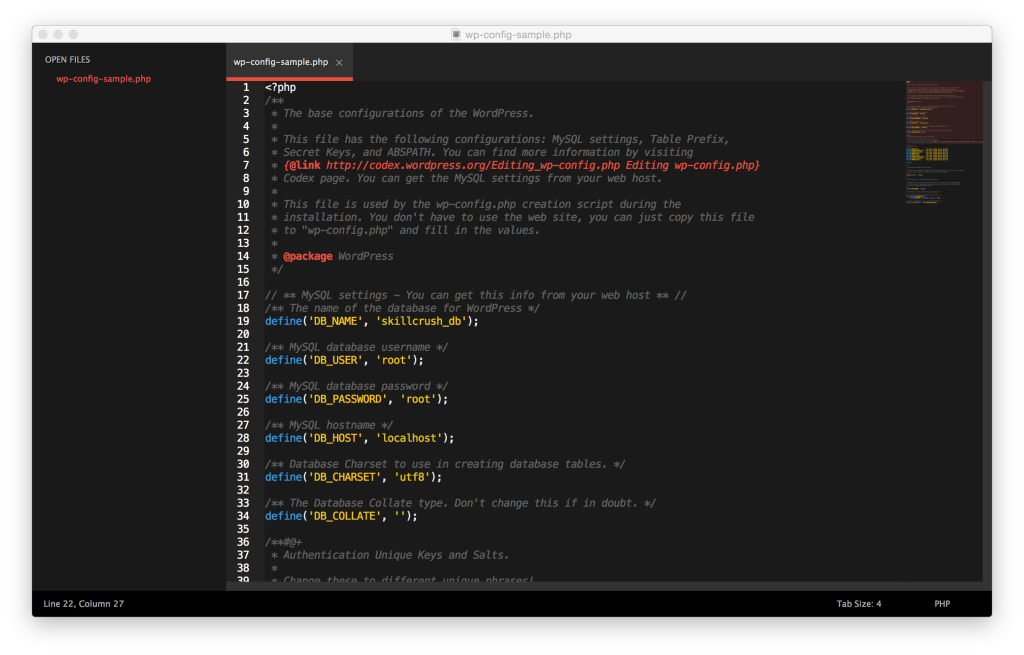Place cursor on the <?php opening tag

pyautogui.click(x=280, y=88)
